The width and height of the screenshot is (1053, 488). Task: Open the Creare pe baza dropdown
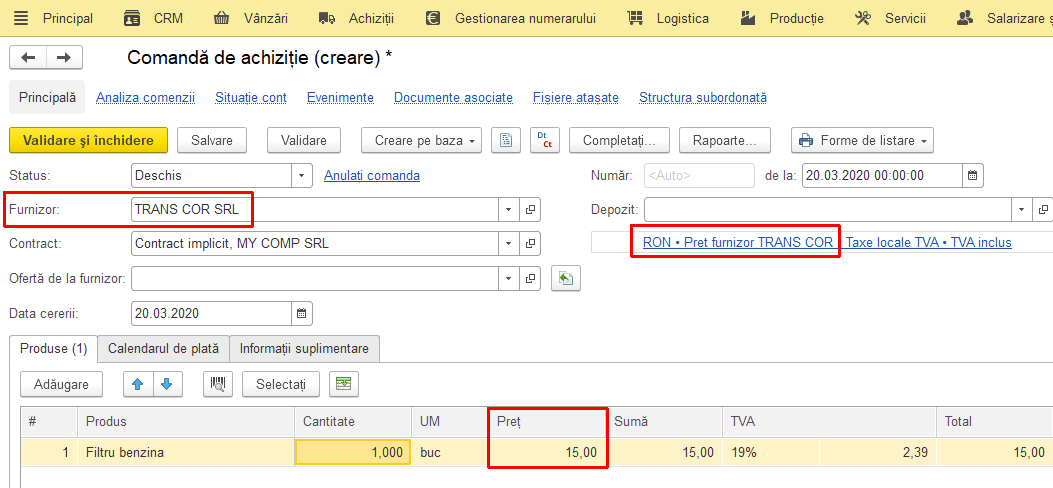coord(422,140)
